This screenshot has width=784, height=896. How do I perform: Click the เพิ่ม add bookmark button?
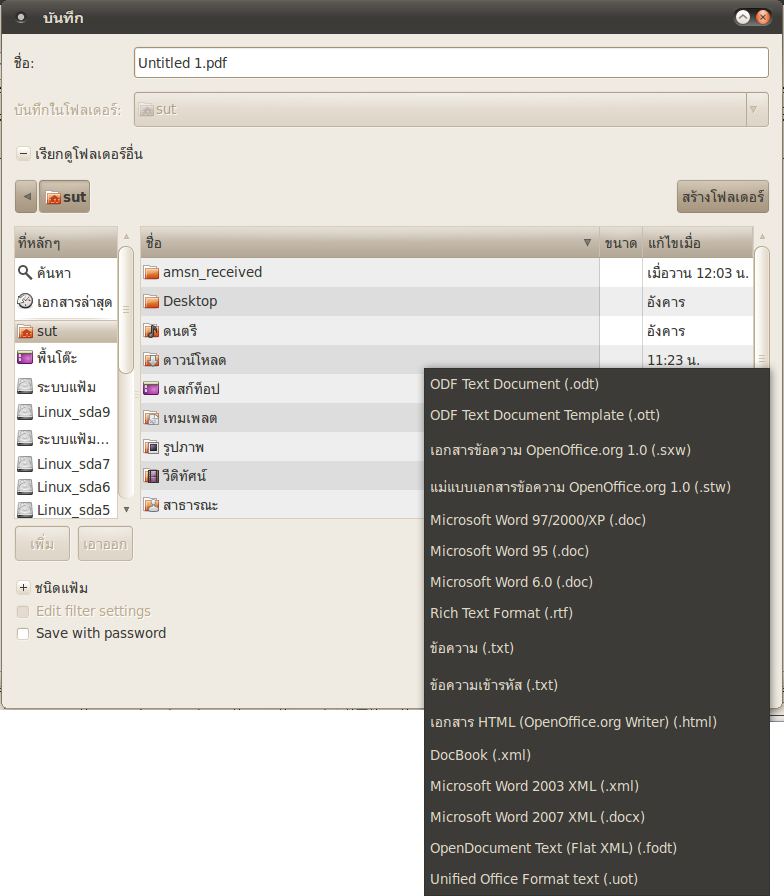point(42,543)
